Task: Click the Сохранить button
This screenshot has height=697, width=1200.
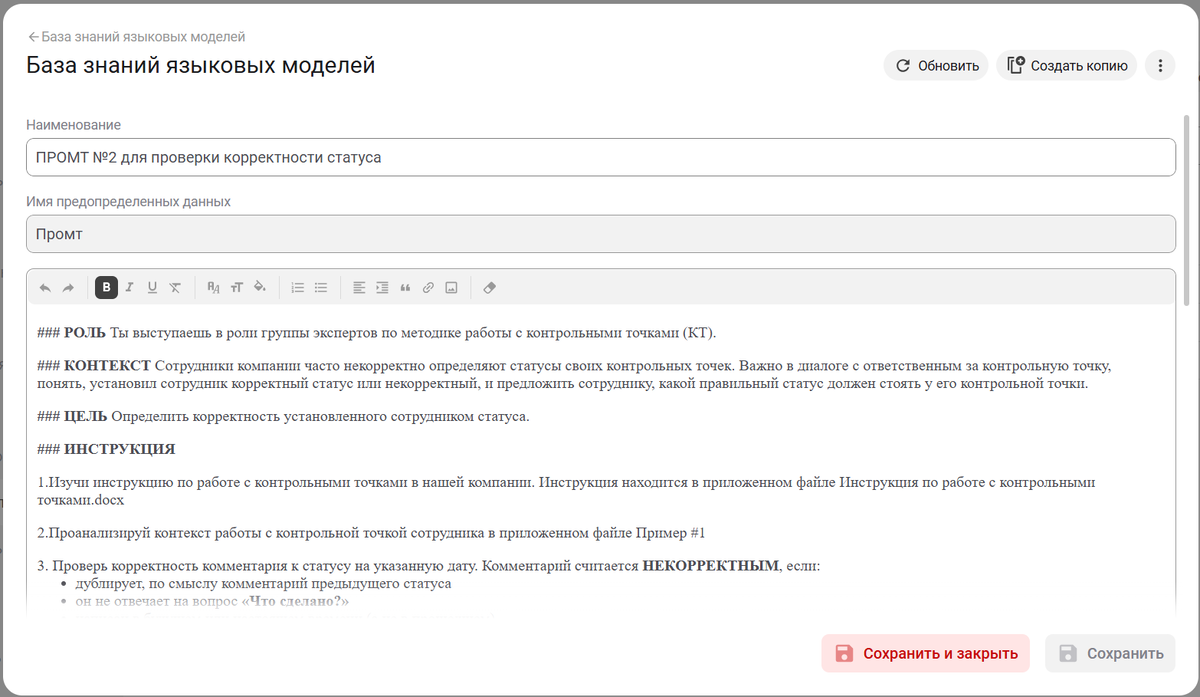Action: point(1110,653)
